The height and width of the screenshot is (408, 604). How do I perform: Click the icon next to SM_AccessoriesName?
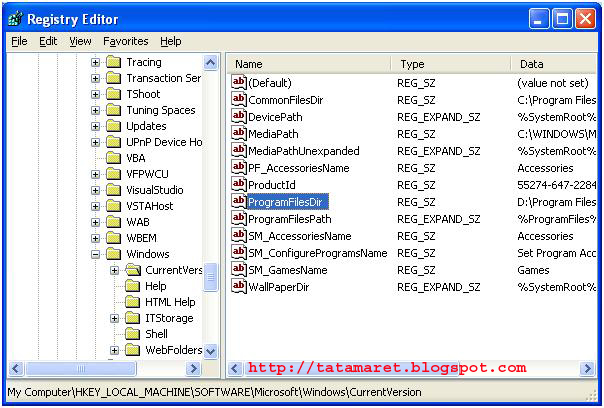point(239,235)
